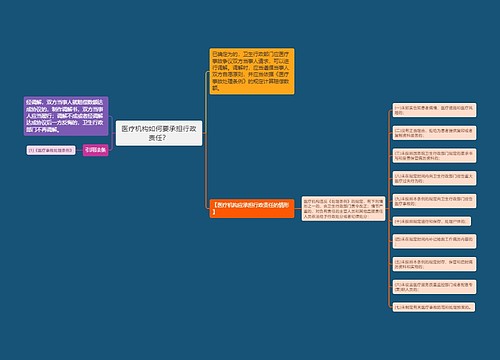Select the peach node about 医疗机构违反规定
Image resolution: width=500 pixels, height=360 pixels.
[343, 209]
